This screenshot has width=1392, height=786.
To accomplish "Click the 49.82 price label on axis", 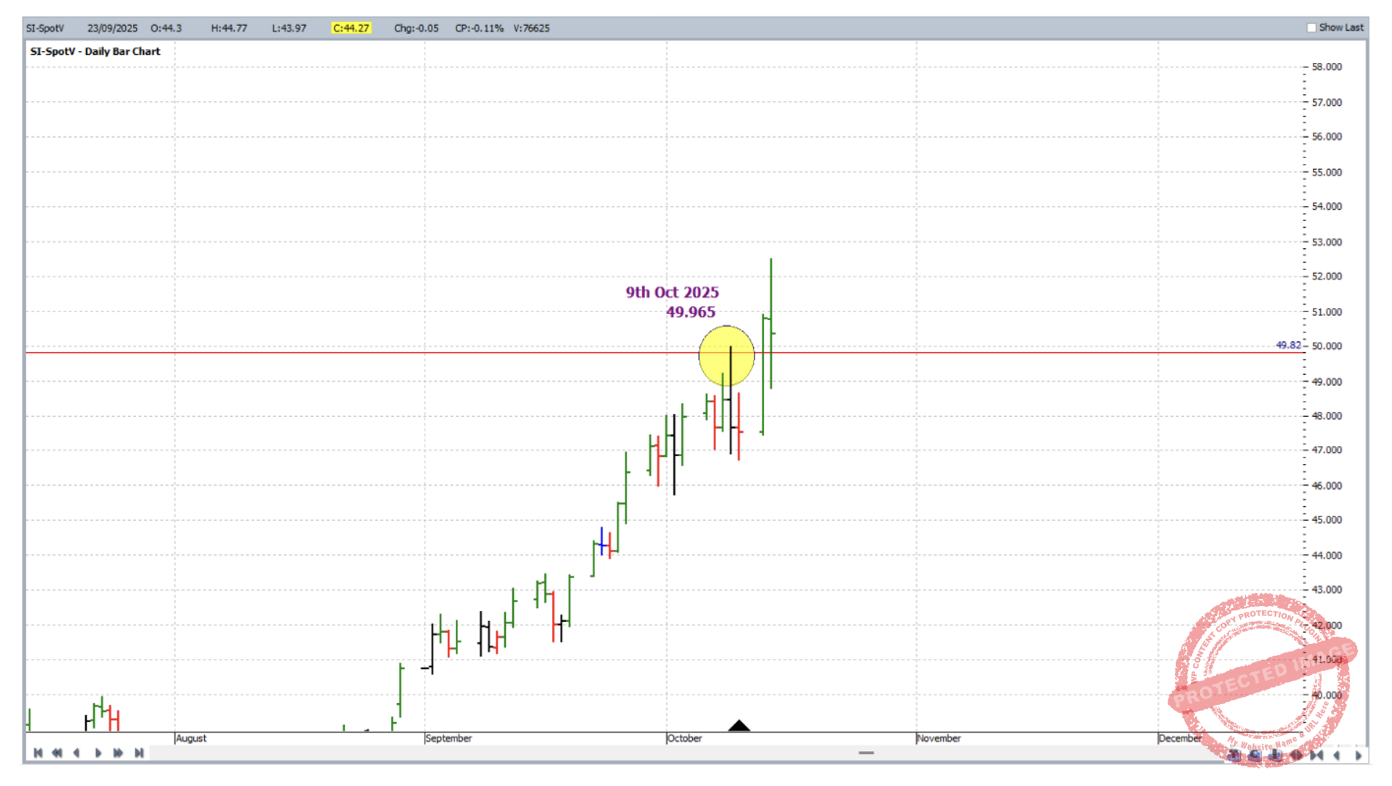I will tap(1288, 345).
